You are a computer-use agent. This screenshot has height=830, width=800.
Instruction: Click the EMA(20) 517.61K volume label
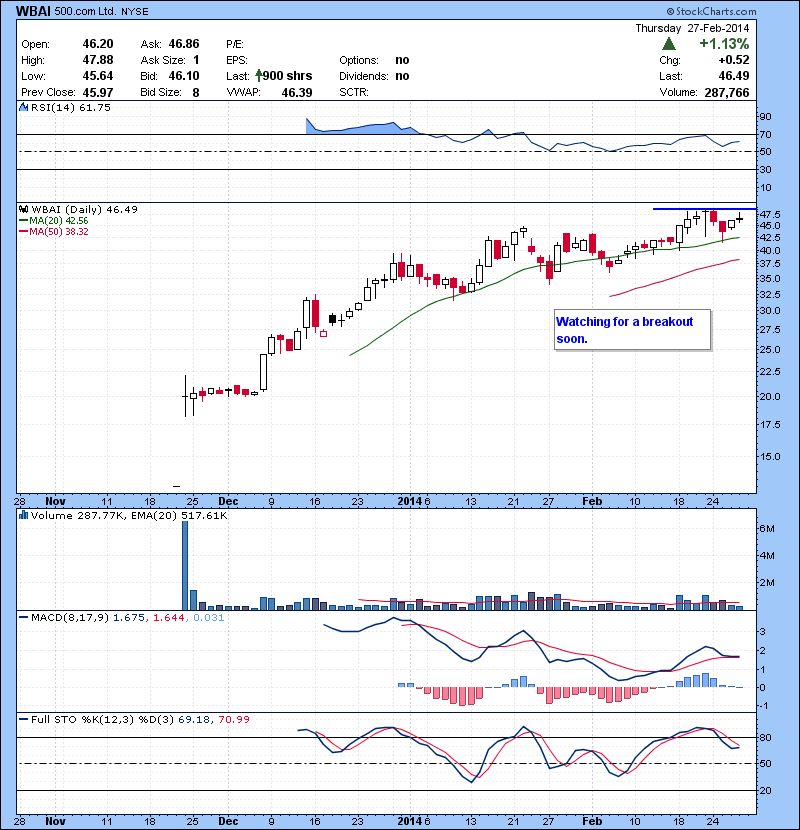(x=177, y=516)
